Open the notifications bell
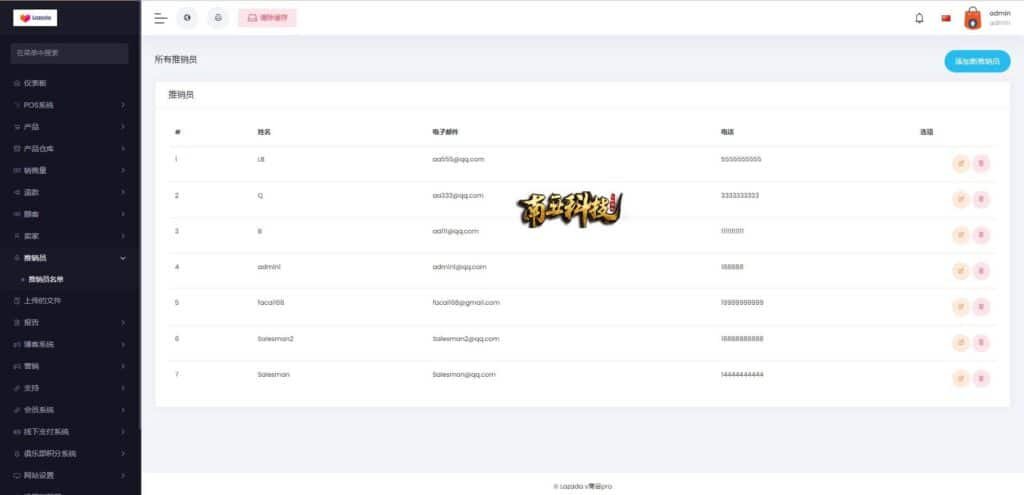This screenshot has height=495, width=1024. click(919, 18)
